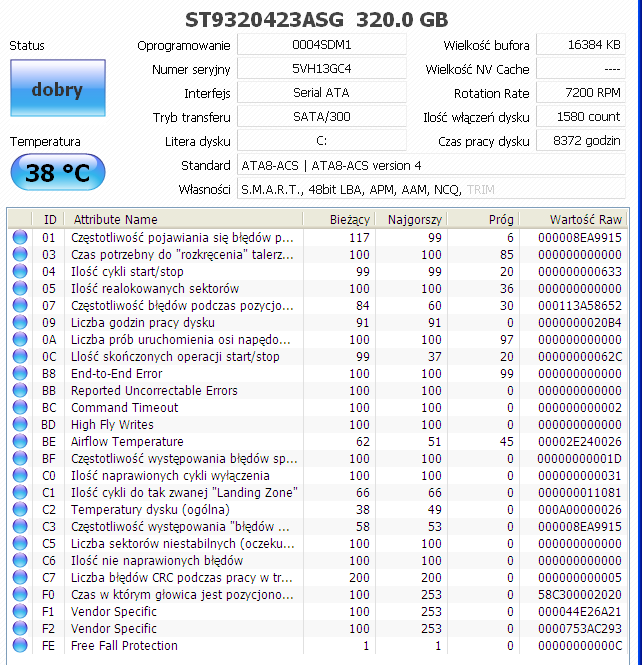The height and width of the screenshot is (665, 642).
Task: Click status orb for Reported Uncorrectable Errors
Action: pos(20,390)
